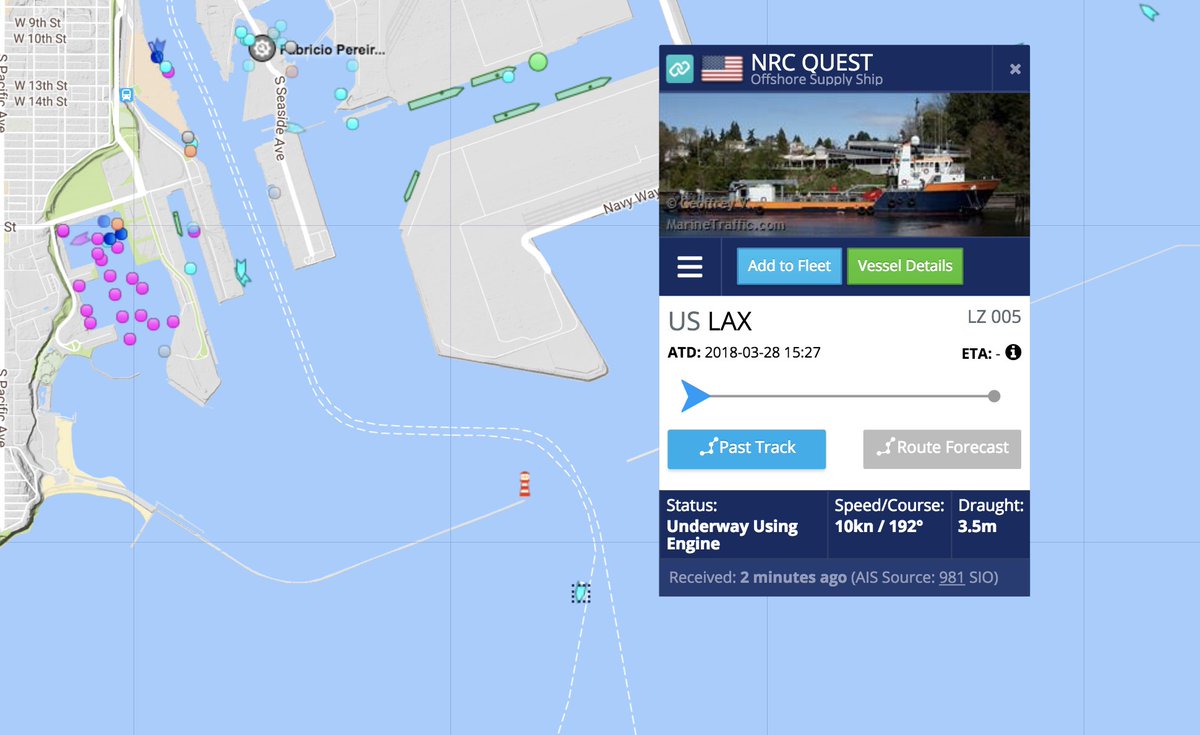Close the NRC QUEST vessel popup
Viewport: 1200px width, 735px height.
(1015, 69)
